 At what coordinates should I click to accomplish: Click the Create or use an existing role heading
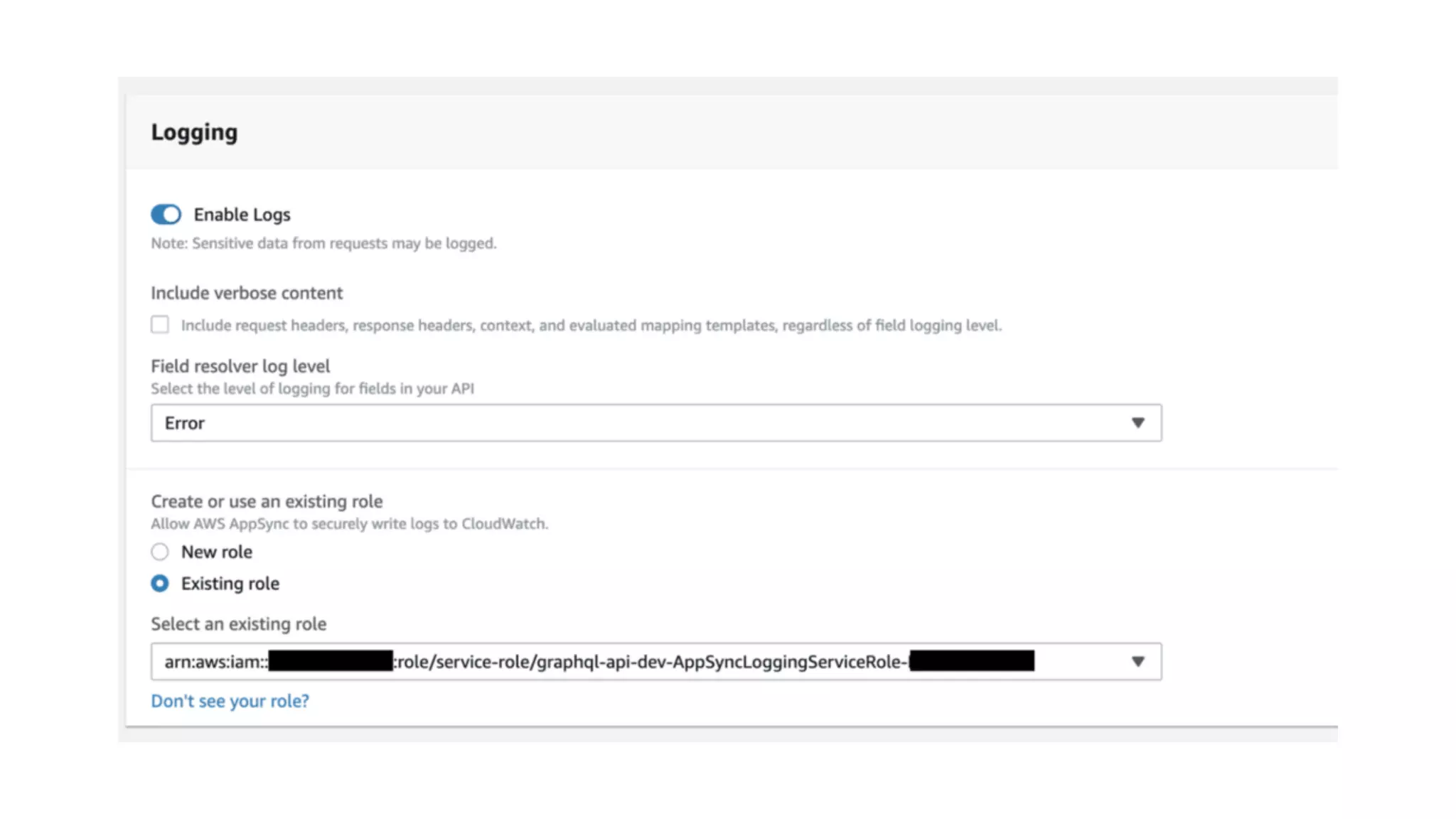point(267,501)
